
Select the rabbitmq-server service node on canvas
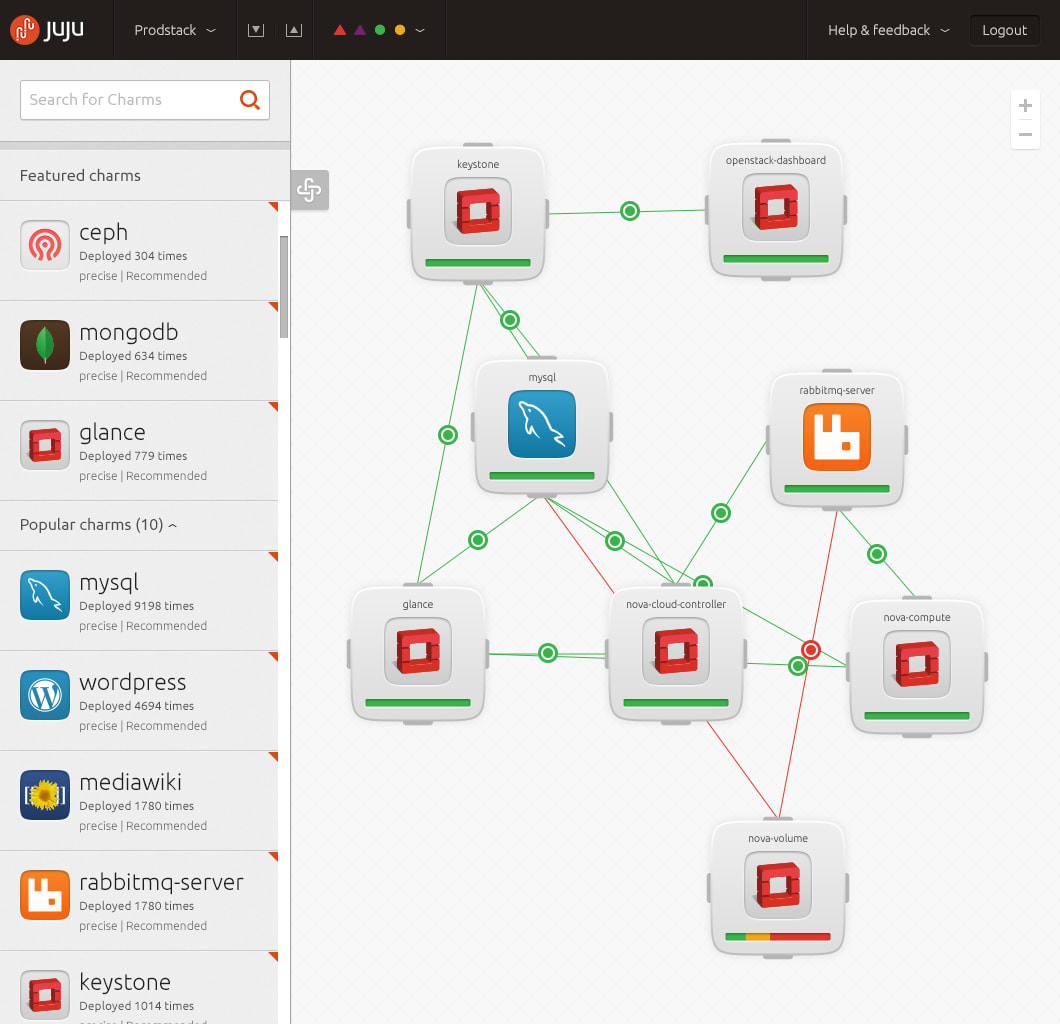click(837, 439)
